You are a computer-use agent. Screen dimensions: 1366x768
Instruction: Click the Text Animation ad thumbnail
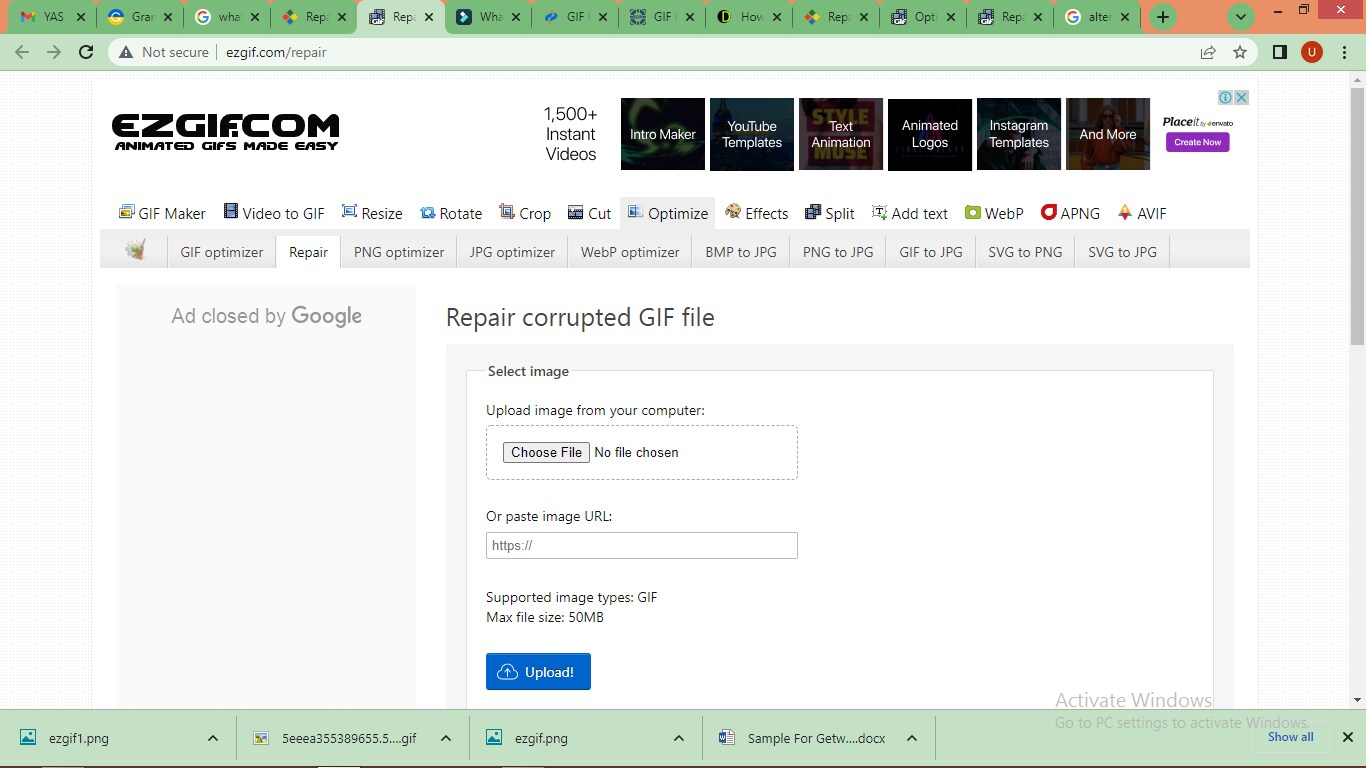[x=841, y=134]
